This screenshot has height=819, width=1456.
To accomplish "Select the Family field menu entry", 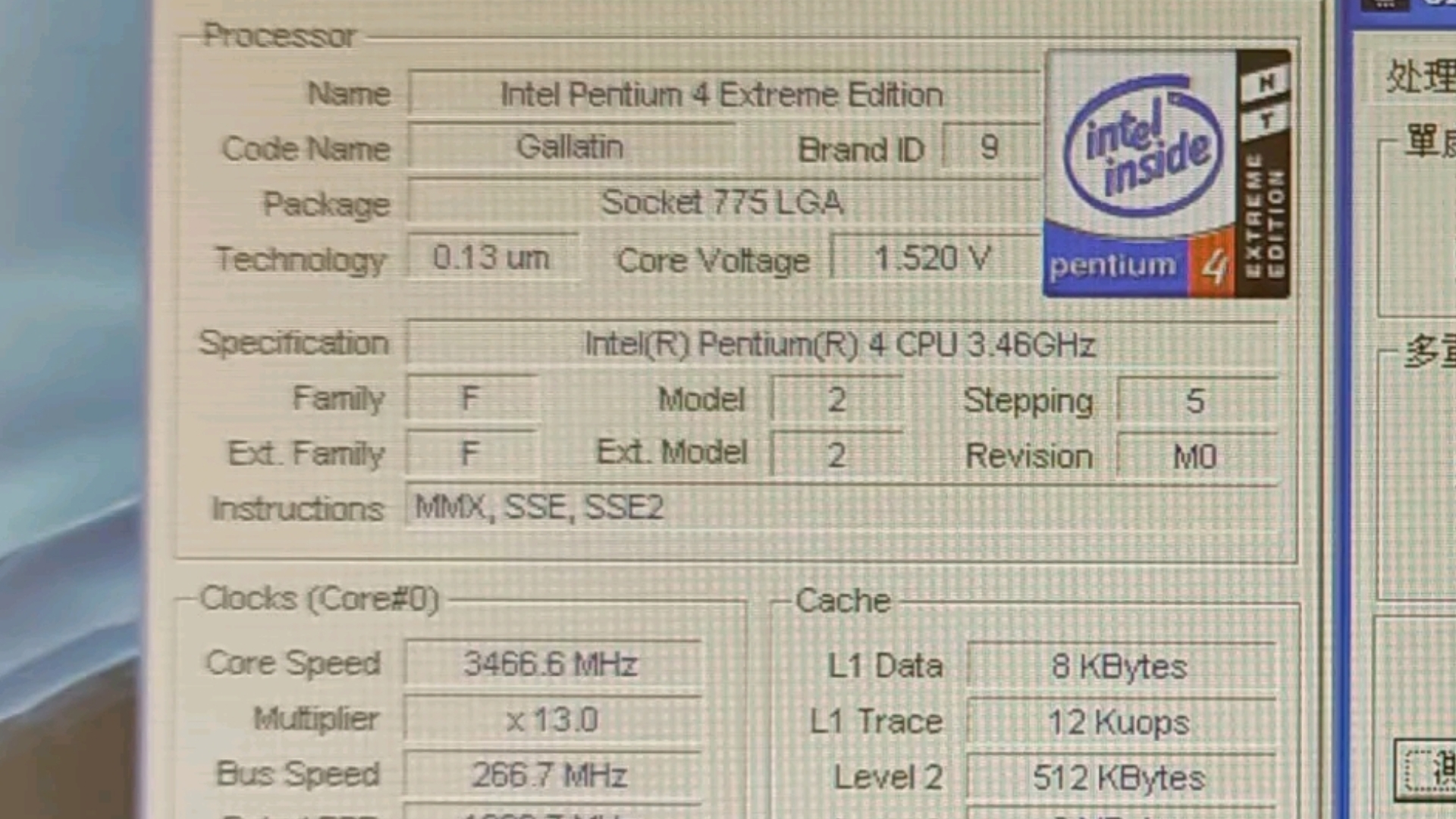I will pos(470,399).
